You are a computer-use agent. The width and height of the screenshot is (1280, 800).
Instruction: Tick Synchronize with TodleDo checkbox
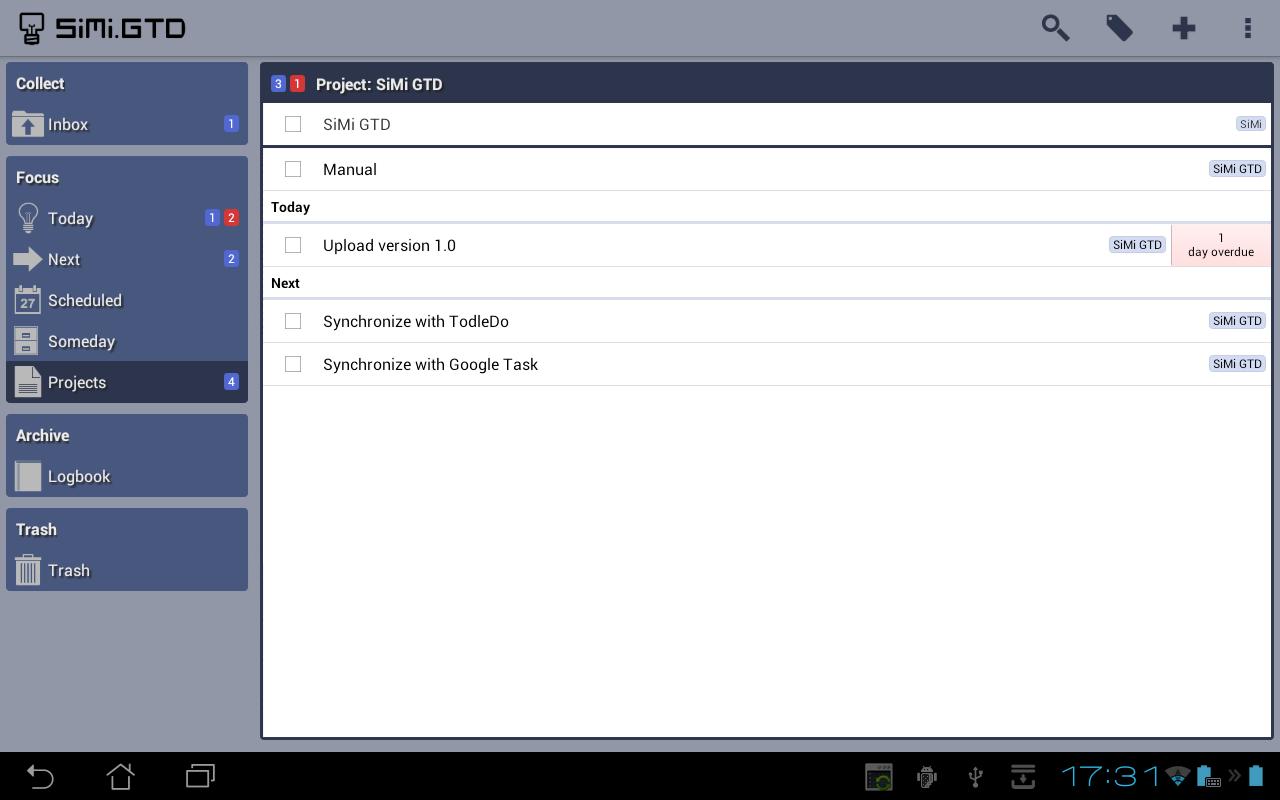click(x=293, y=321)
